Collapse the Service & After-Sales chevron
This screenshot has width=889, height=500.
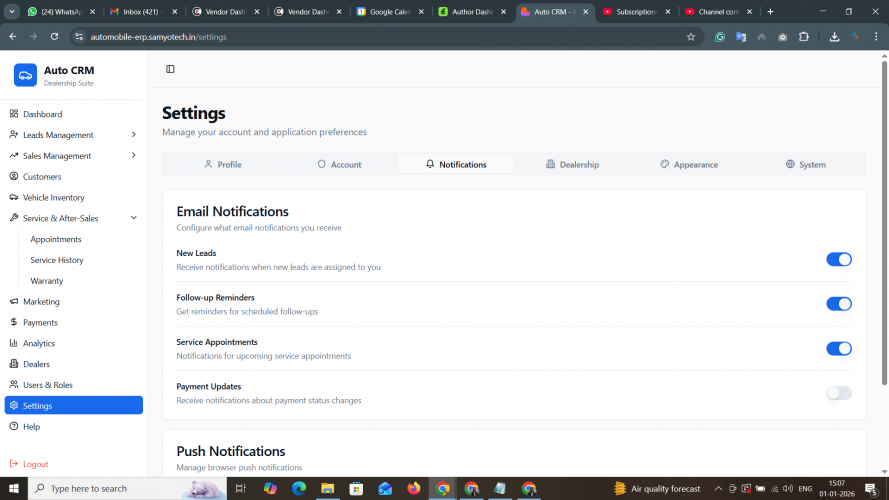tap(134, 218)
